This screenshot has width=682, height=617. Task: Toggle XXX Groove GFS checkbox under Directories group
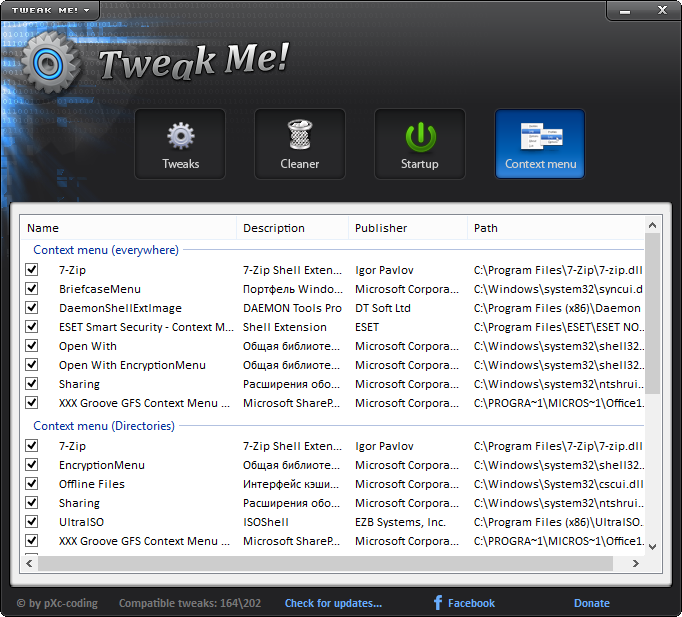click(x=31, y=540)
